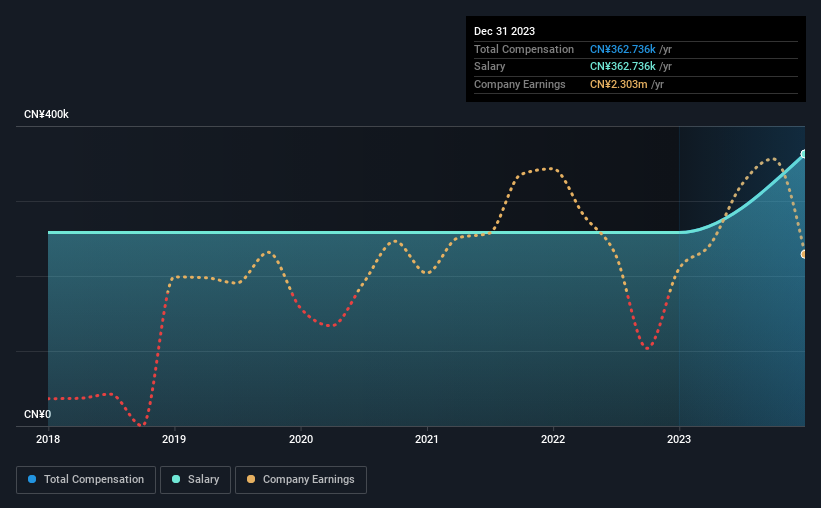The width and height of the screenshot is (821, 508).
Task: Click the 2023 x-axis label
Action: click(x=679, y=439)
